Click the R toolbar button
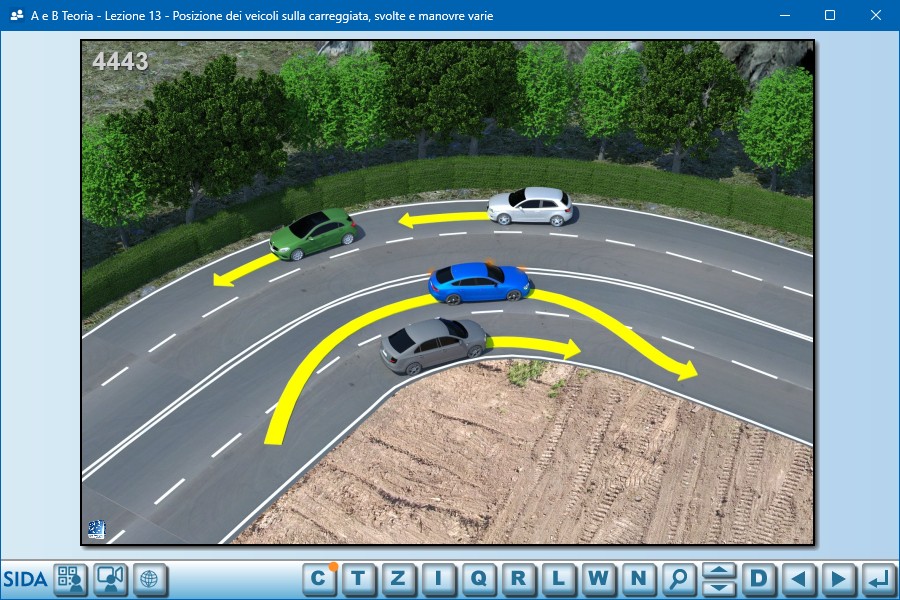 point(518,578)
